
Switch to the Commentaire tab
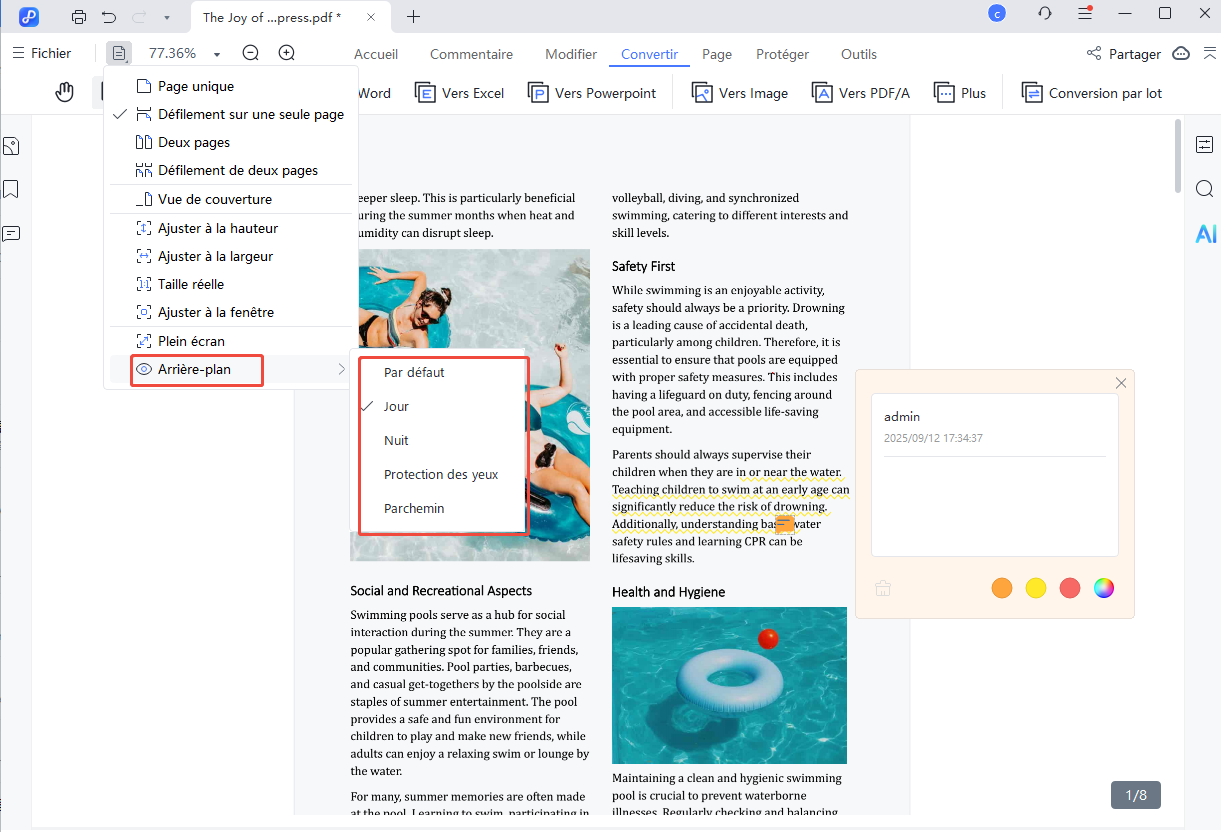tap(471, 54)
